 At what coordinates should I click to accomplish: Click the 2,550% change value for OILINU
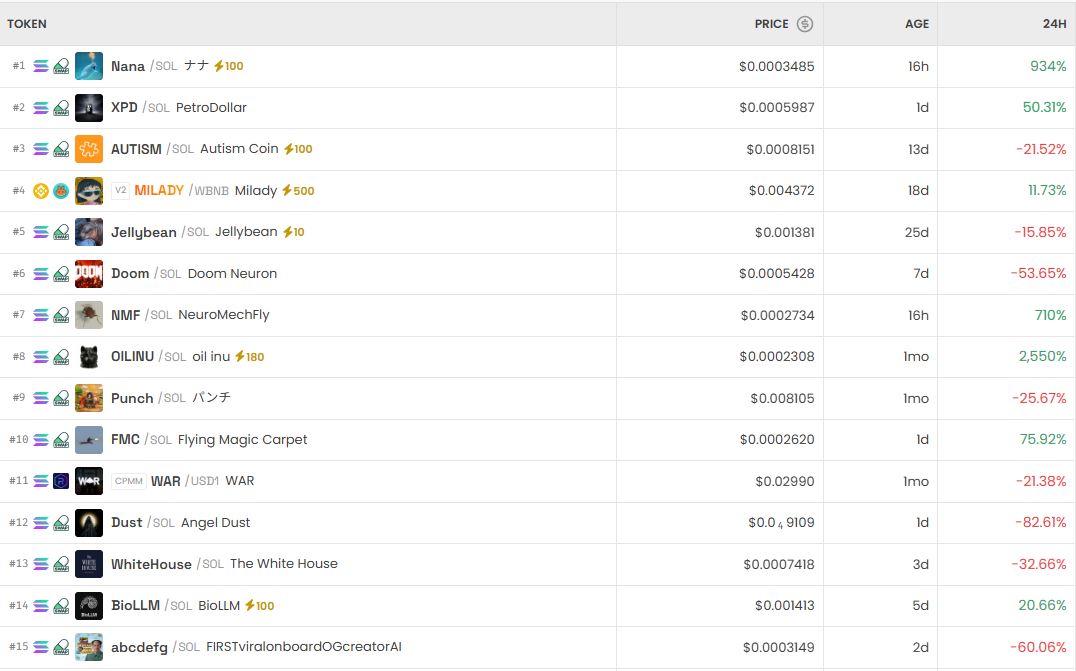click(x=1042, y=357)
